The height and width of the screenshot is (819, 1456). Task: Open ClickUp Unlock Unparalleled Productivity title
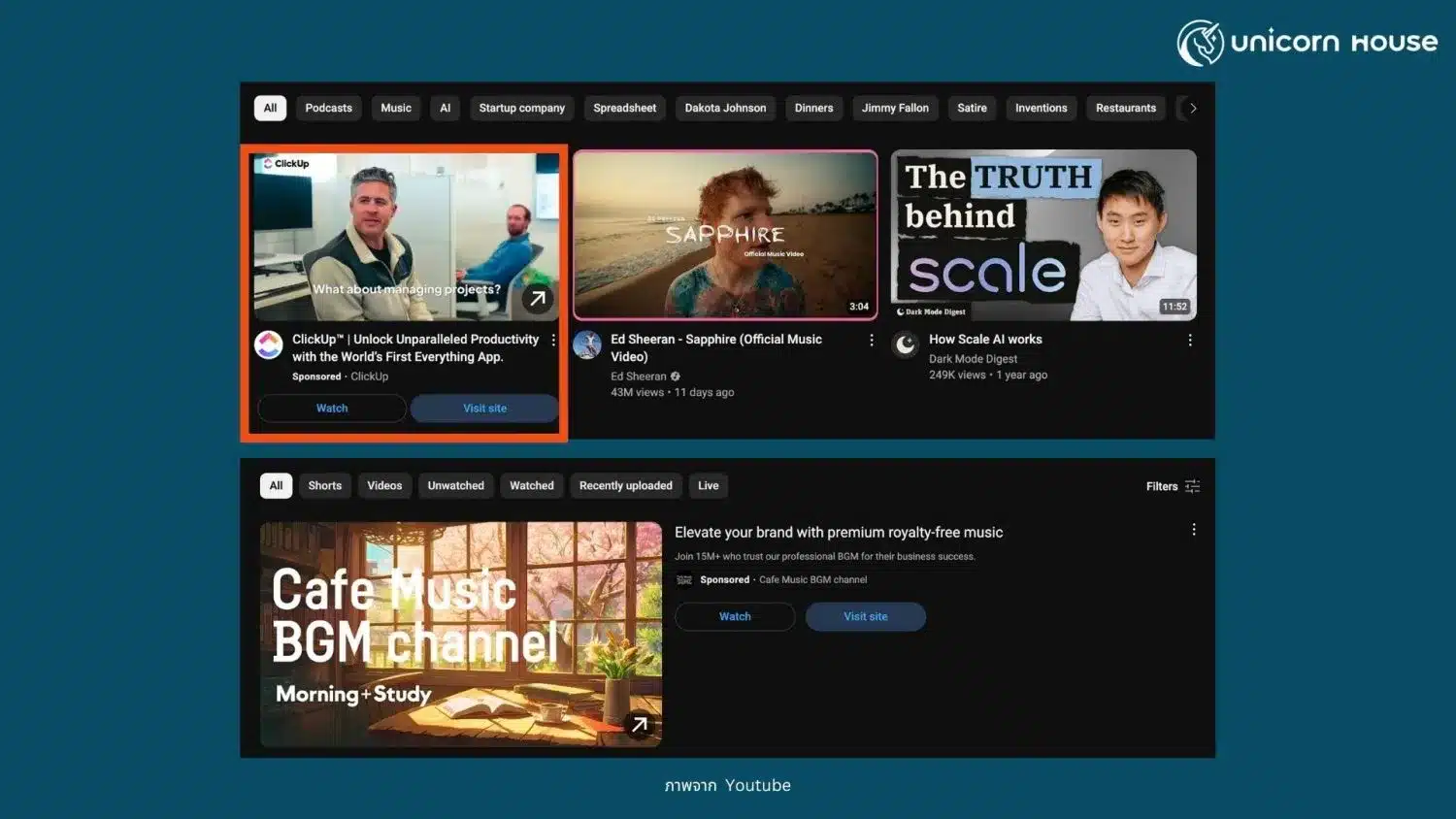coord(415,347)
